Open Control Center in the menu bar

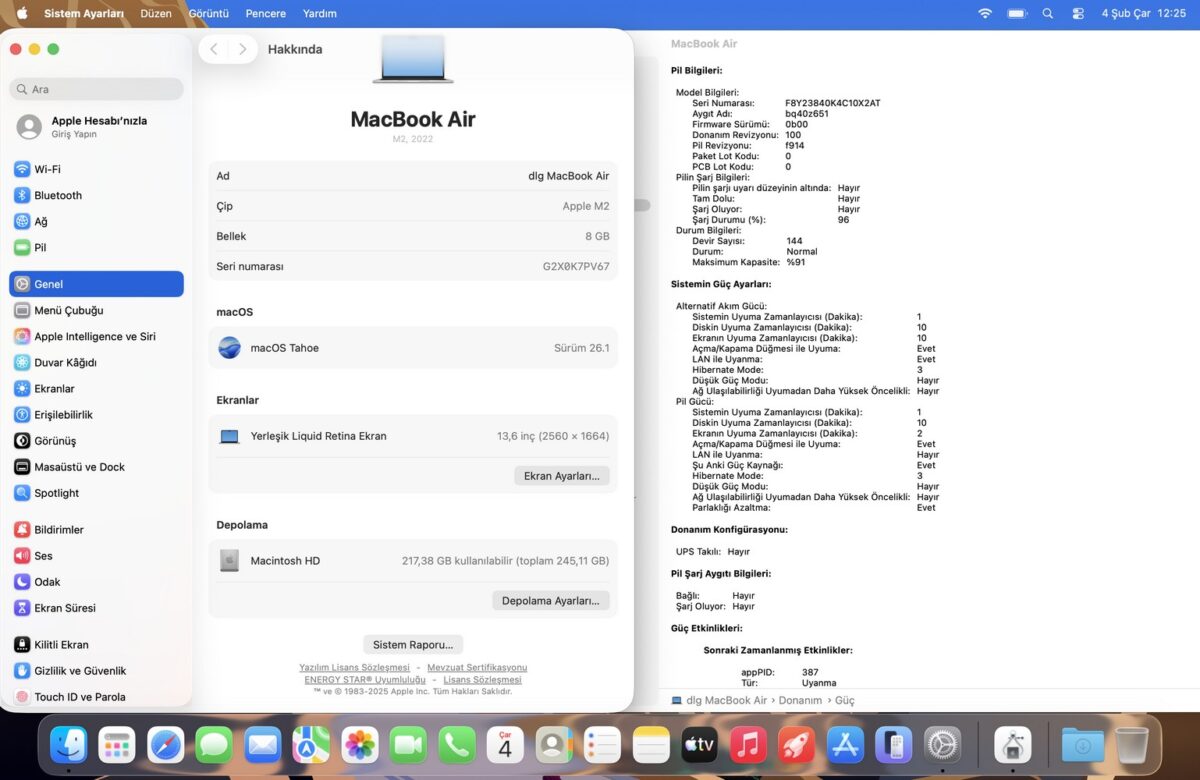1077,14
